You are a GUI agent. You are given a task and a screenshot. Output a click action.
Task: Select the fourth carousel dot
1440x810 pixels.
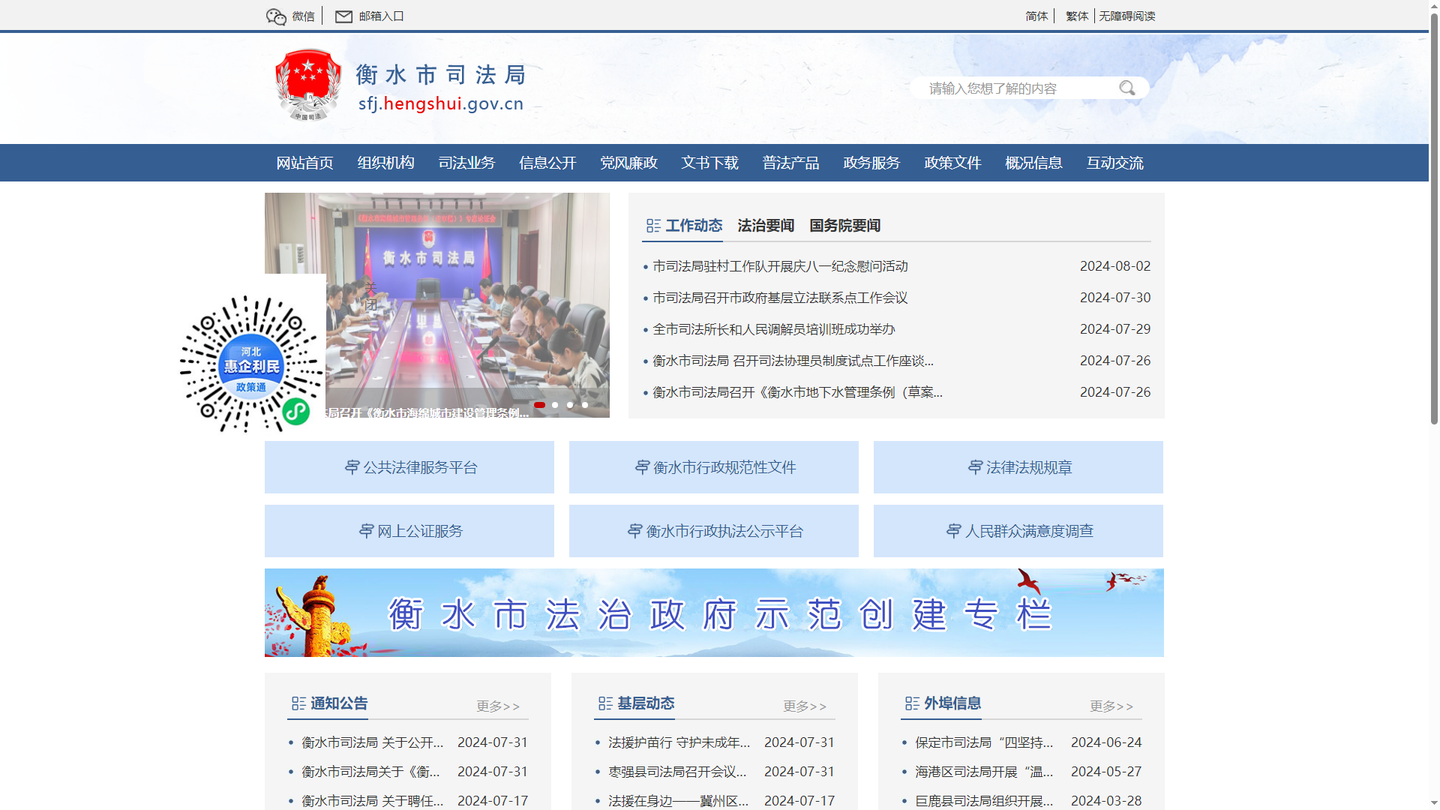tap(585, 405)
